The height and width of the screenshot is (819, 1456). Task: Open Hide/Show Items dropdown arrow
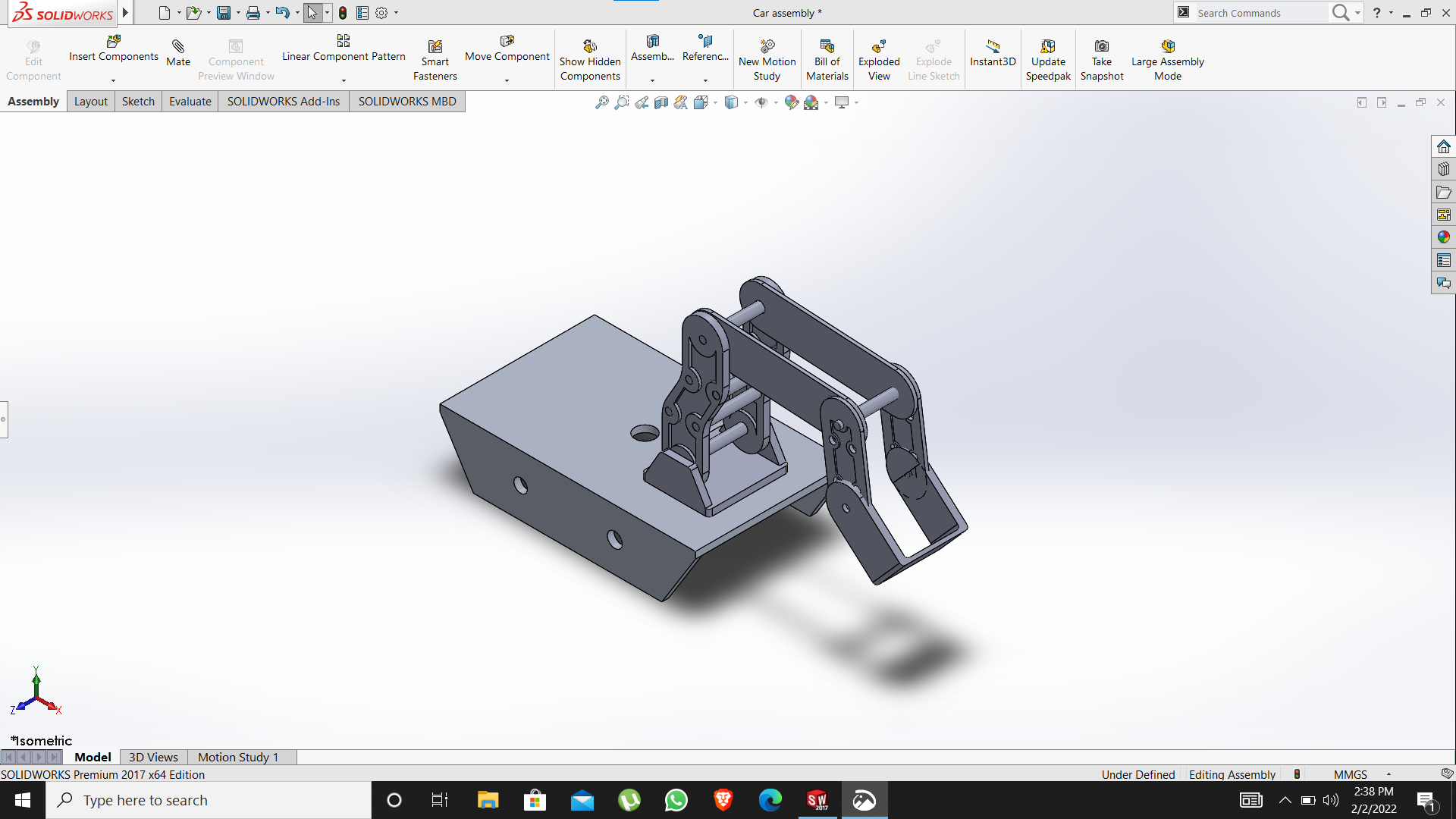776,103
